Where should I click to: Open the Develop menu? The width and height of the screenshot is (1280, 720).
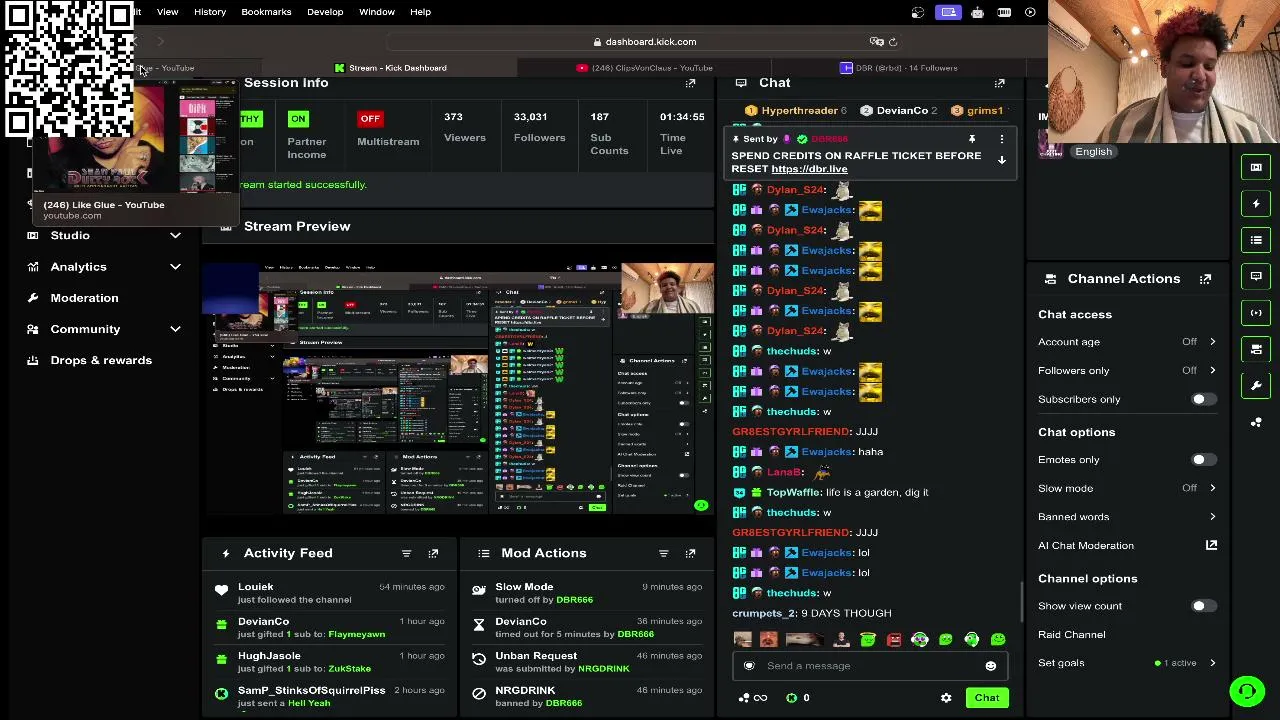(x=325, y=12)
